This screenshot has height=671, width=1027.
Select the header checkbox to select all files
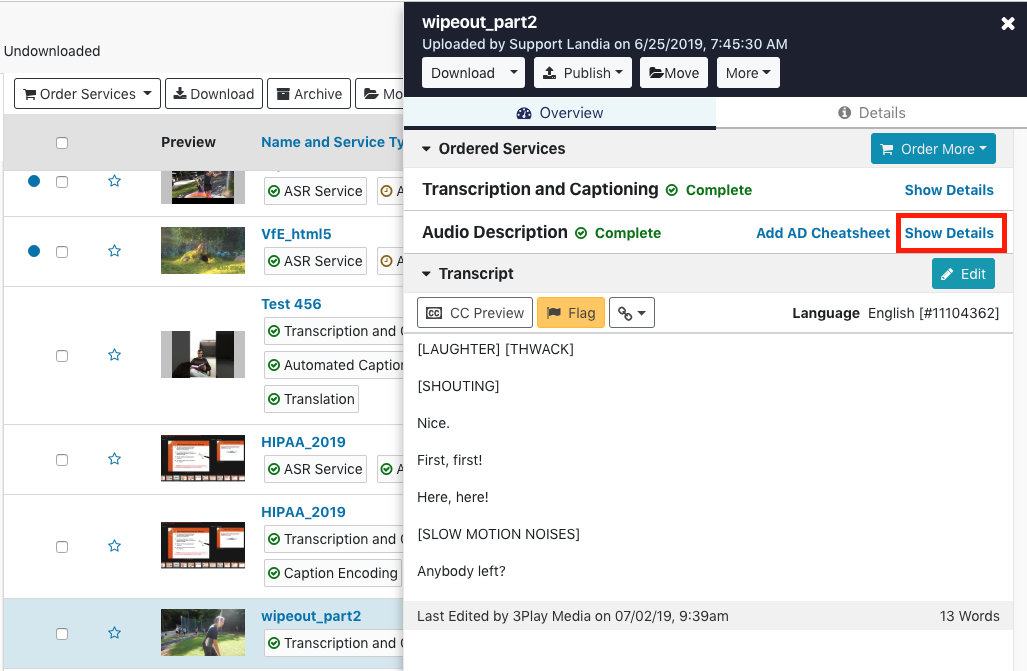point(62,142)
